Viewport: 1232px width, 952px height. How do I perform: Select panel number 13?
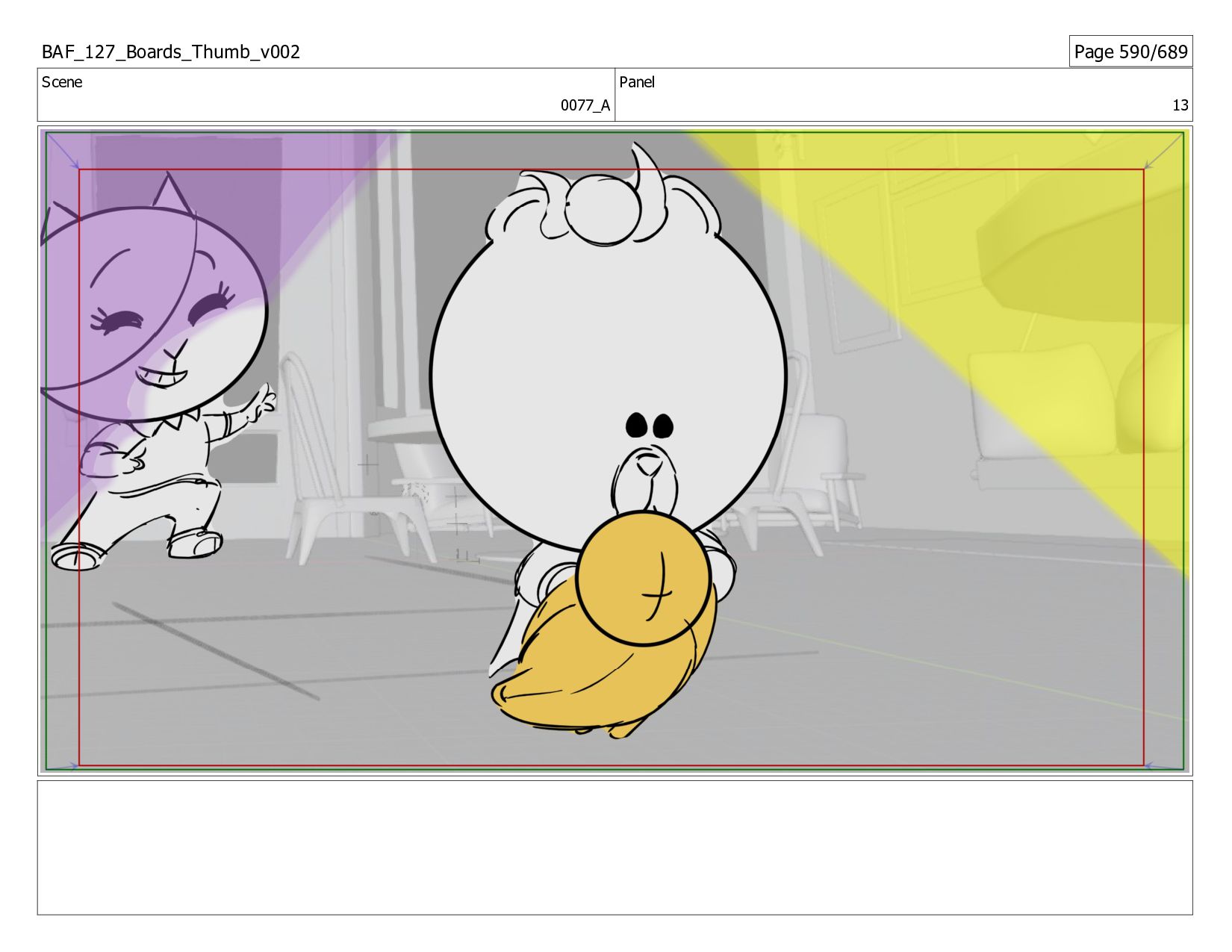pyautogui.click(x=1180, y=105)
